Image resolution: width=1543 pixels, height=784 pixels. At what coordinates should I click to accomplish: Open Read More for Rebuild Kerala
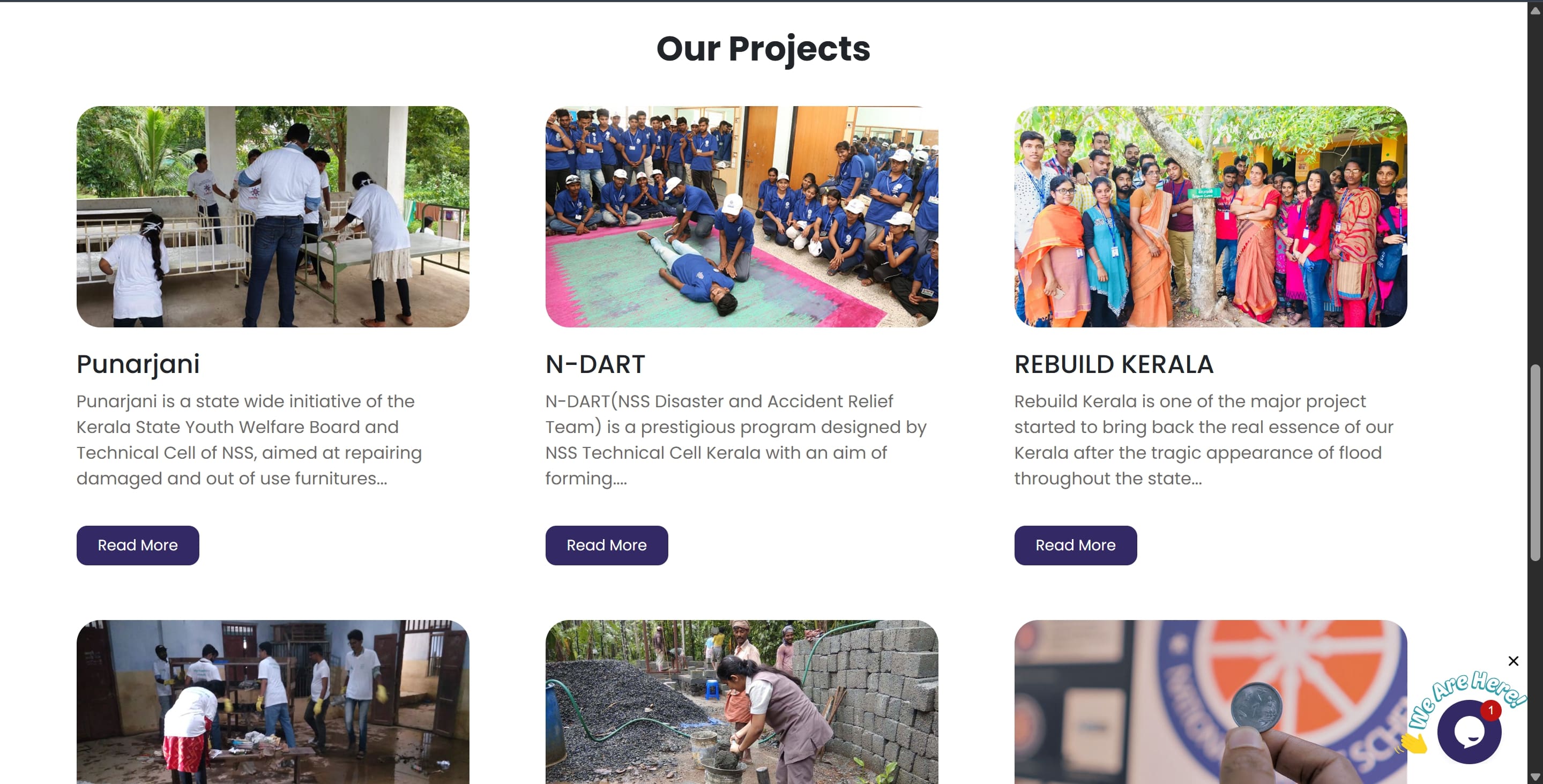(1075, 545)
